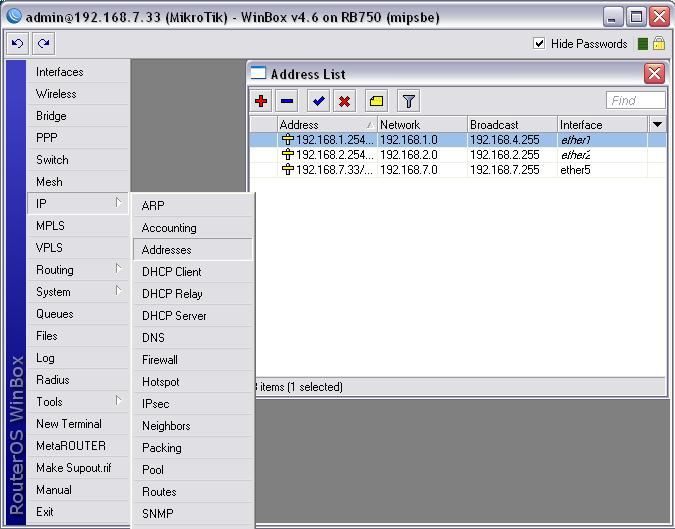Image resolution: width=675 pixels, height=529 pixels.
Task: Open Hotspot from IP submenu
Action: click(193, 381)
